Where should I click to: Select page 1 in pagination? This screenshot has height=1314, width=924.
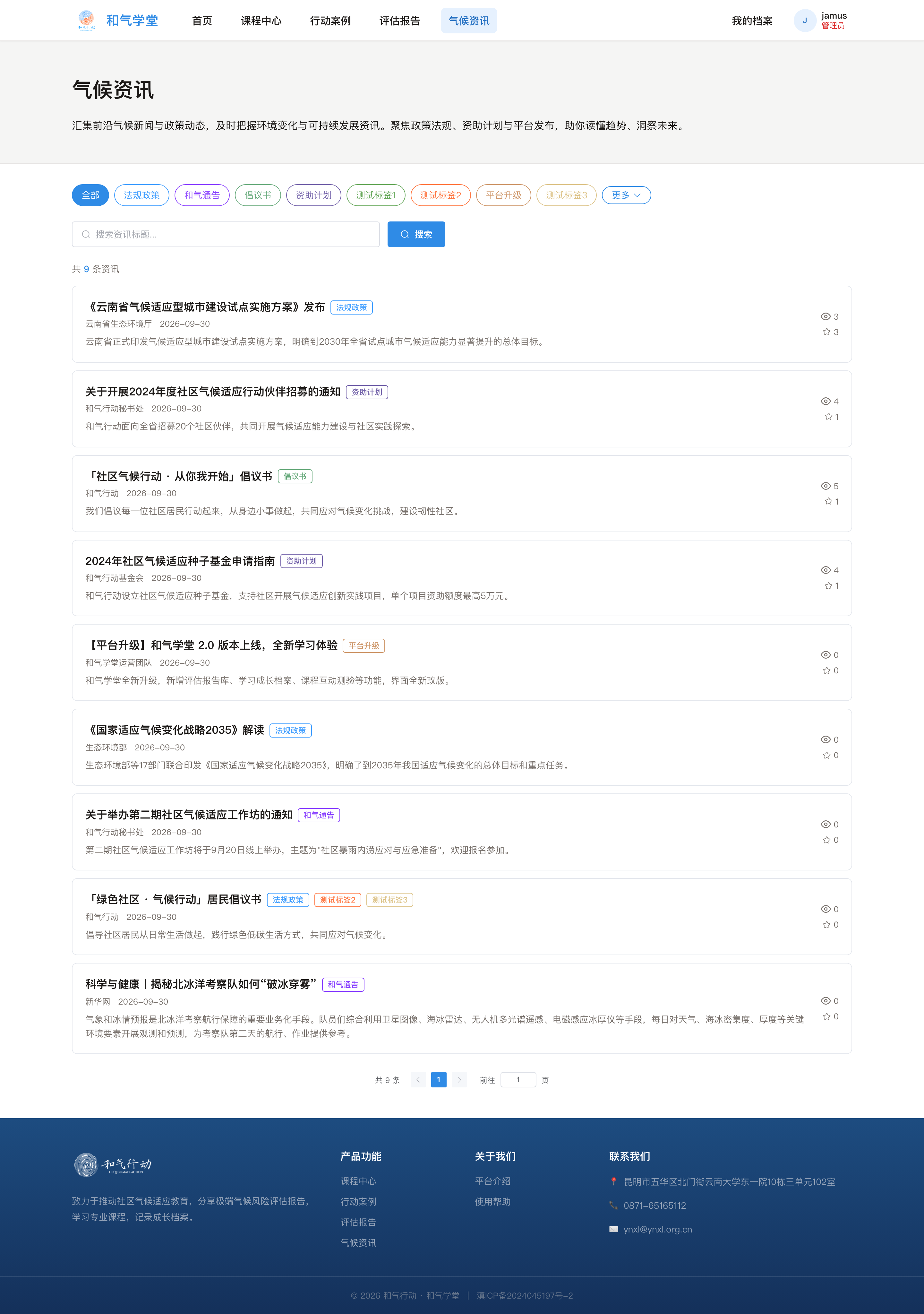click(x=439, y=1079)
